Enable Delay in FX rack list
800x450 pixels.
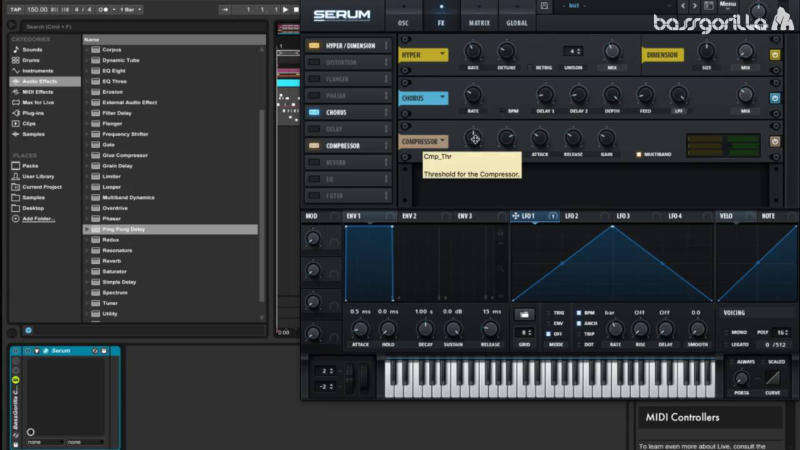(314, 129)
